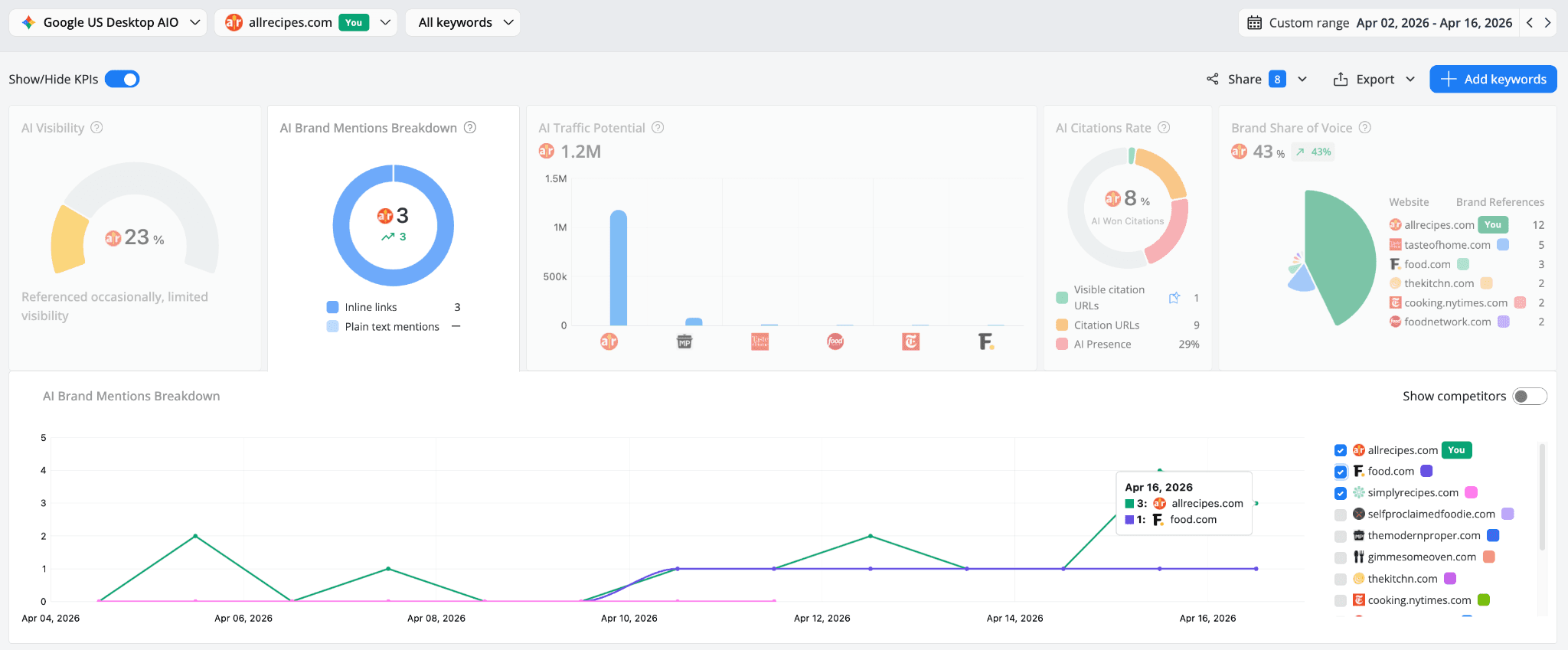Enable the Show competitors toggle
Viewport: 1568px width, 650px height.
coord(1530,397)
